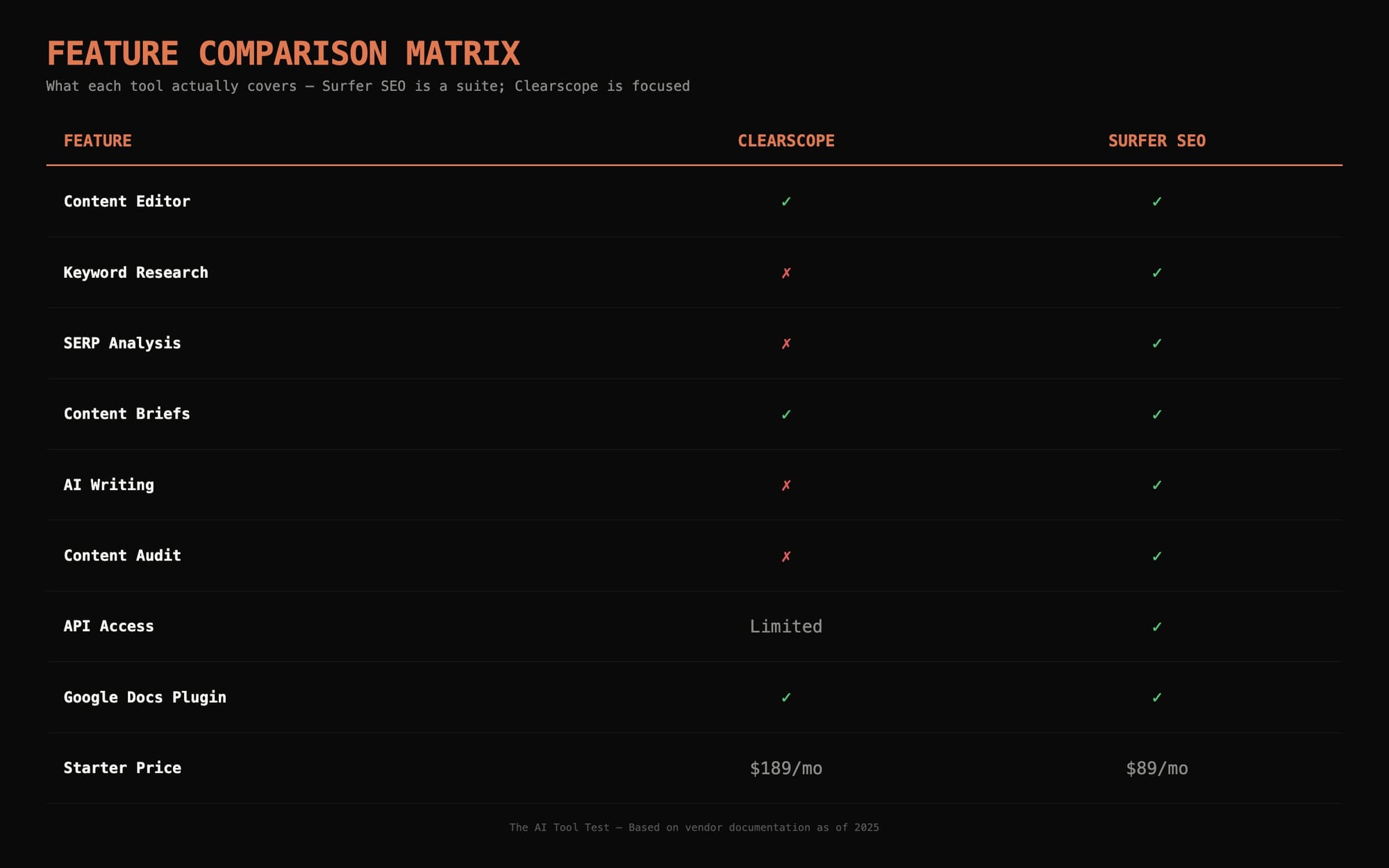The width and height of the screenshot is (1389, 868).
Task: Click the 'FEATURE COMPARISON MATRIX' title
Action: point(283,53)
